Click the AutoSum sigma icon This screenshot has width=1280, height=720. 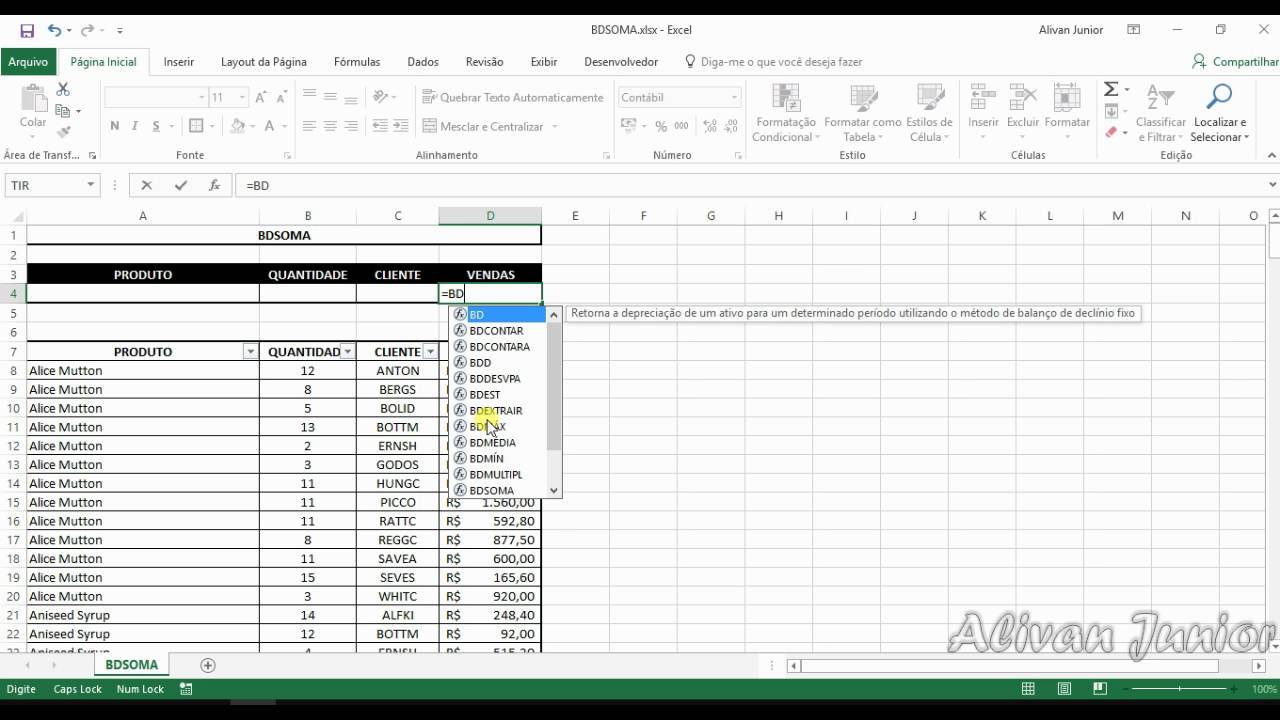click(1111, 90)
